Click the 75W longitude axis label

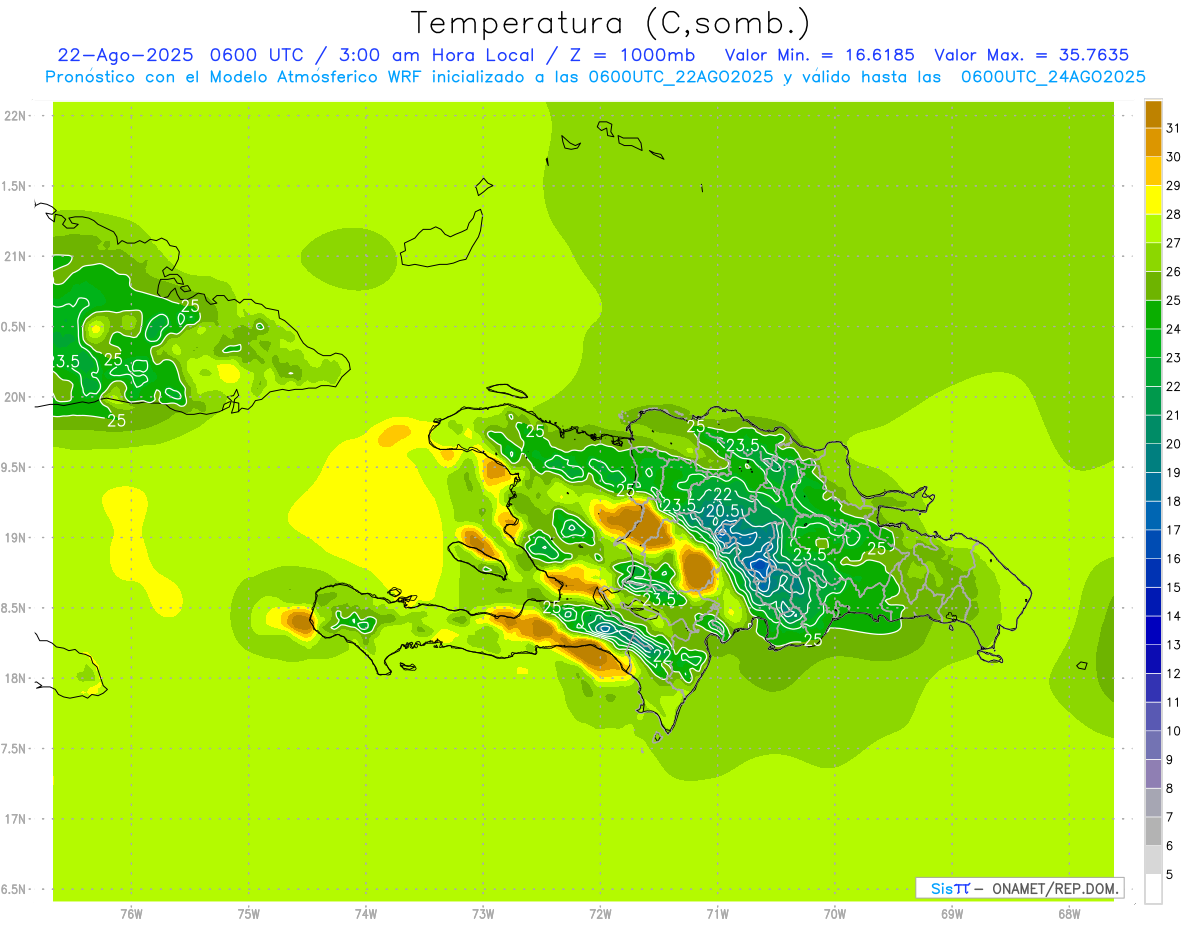249,914
